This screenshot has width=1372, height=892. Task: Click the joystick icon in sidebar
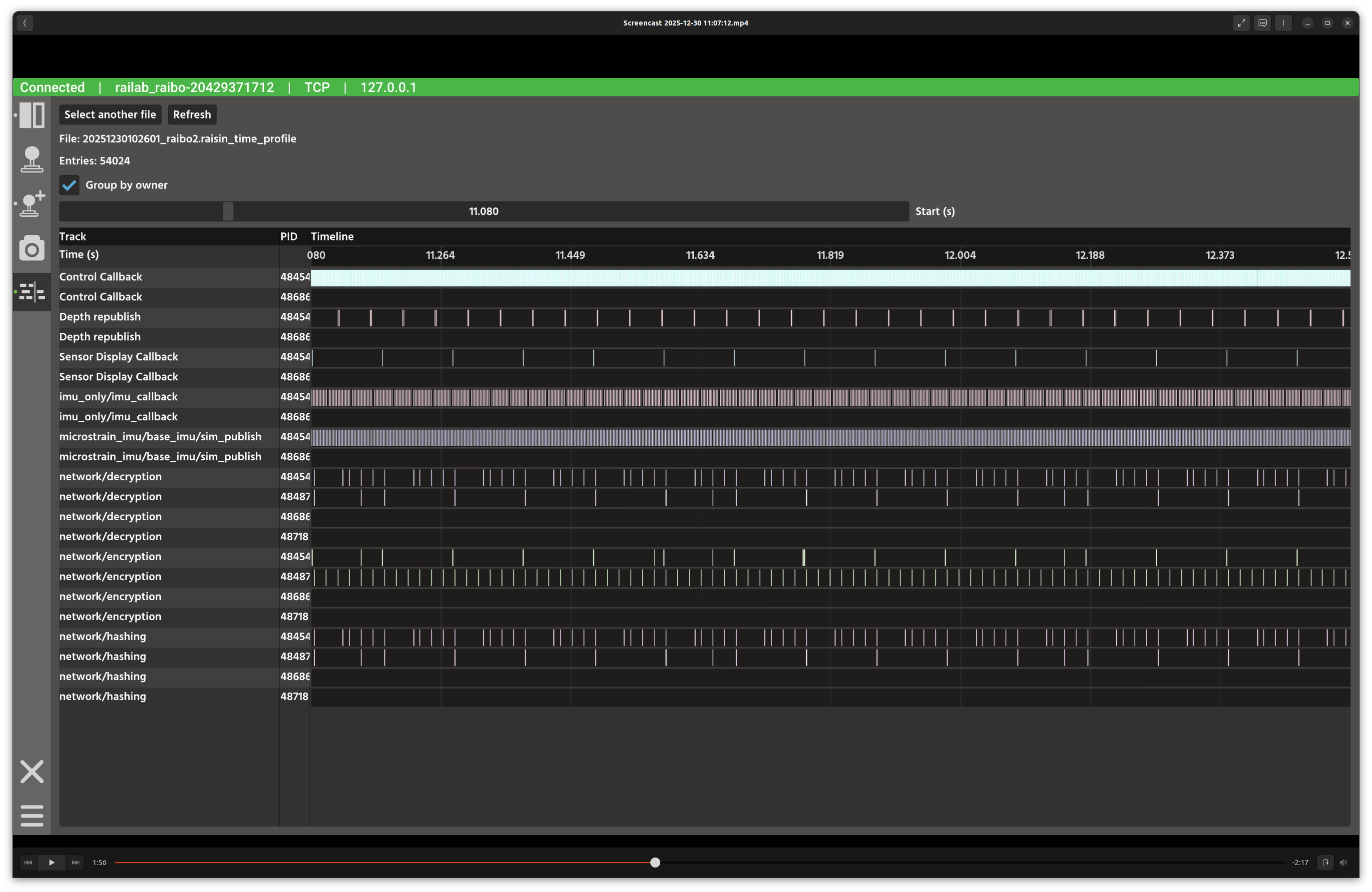point(31,159)
